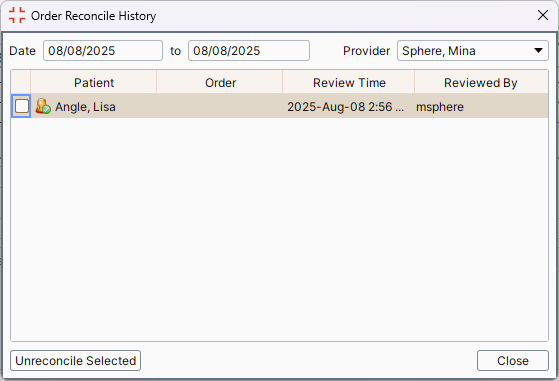Sort by the Reviewed By column header
The width and height of the screenshot is (559, 381).
(x=481, y=82)
